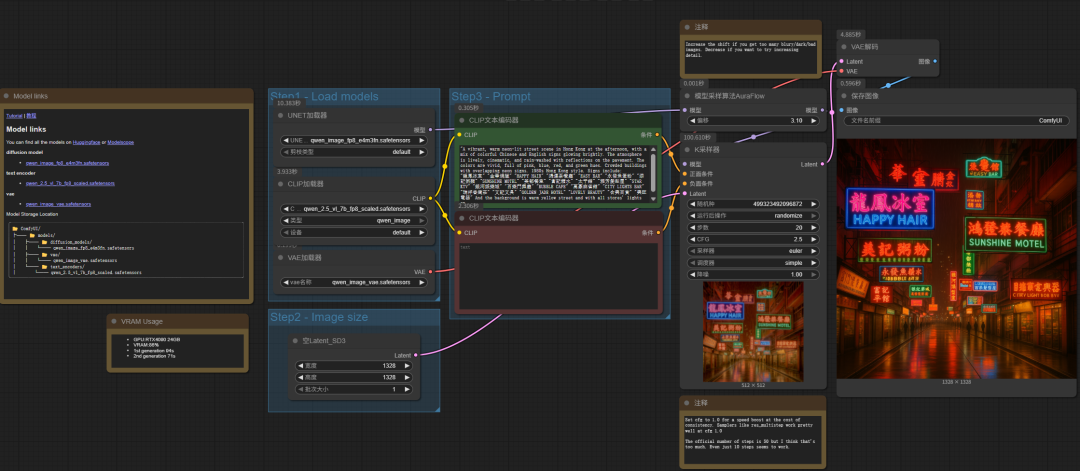Viewport: 1080px width, 471px height.
Task: Collapse the CLIP加载器 node via title dot
Action: pos(280,184)
